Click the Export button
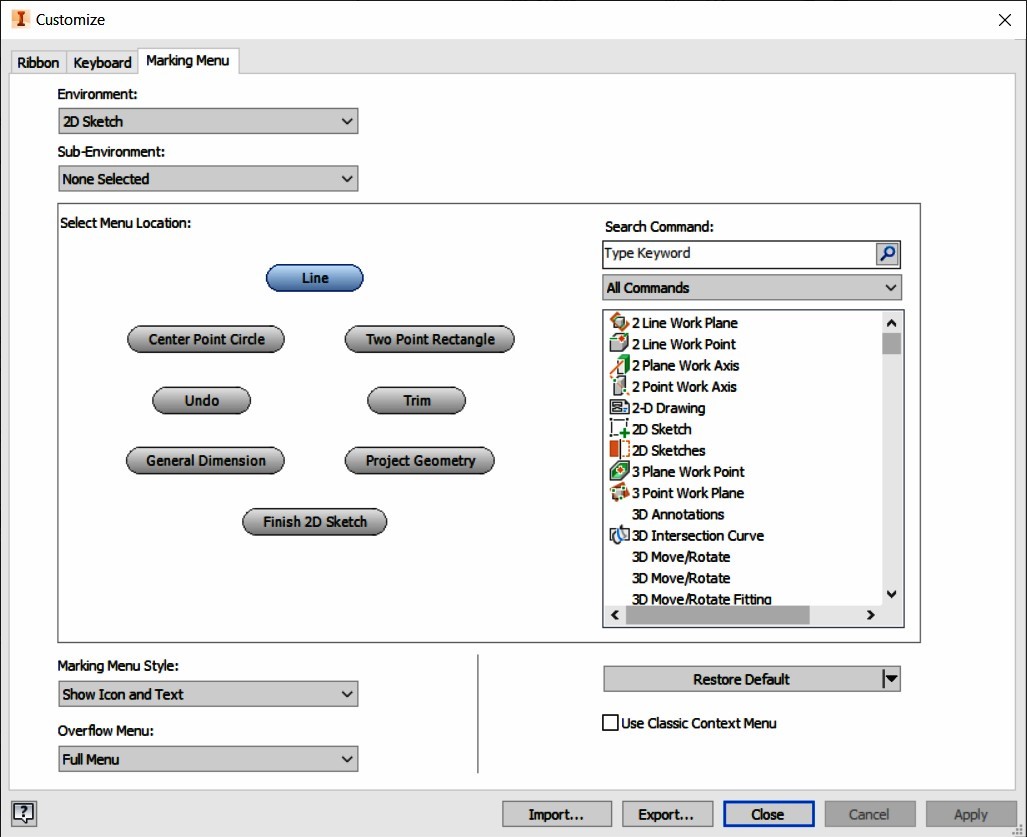This screenshot has width=1027, height=837. (666, 813)
